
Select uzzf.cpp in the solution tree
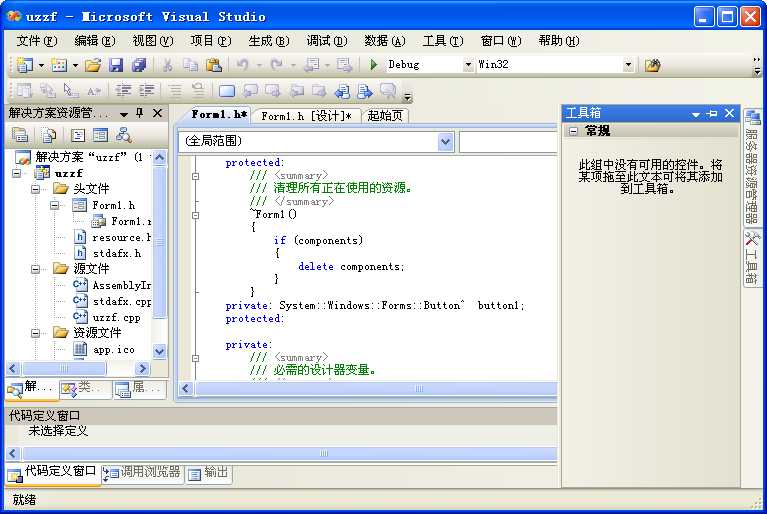click(116, 318)
